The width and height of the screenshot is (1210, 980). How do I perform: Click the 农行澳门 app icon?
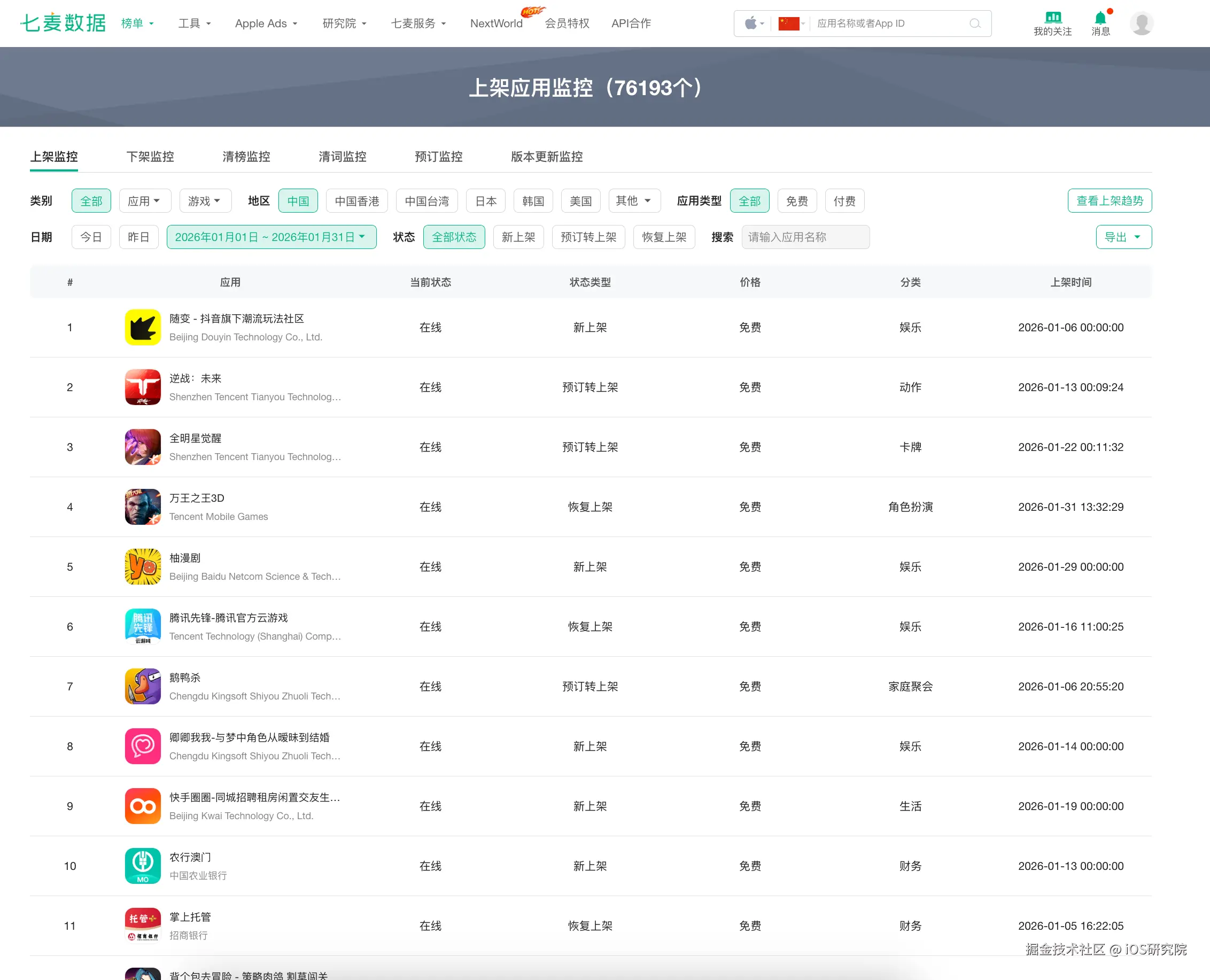pyautogui.click(x=143, y=866)
